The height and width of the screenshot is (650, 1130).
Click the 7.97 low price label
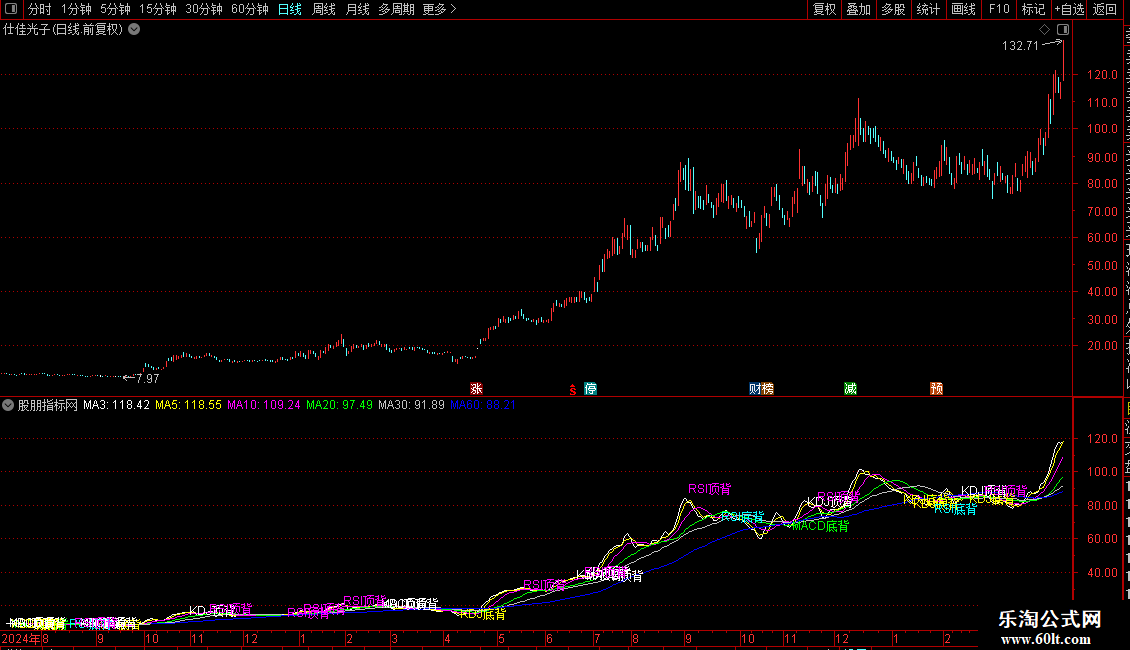pyautogui.click(x=147, y=378)
